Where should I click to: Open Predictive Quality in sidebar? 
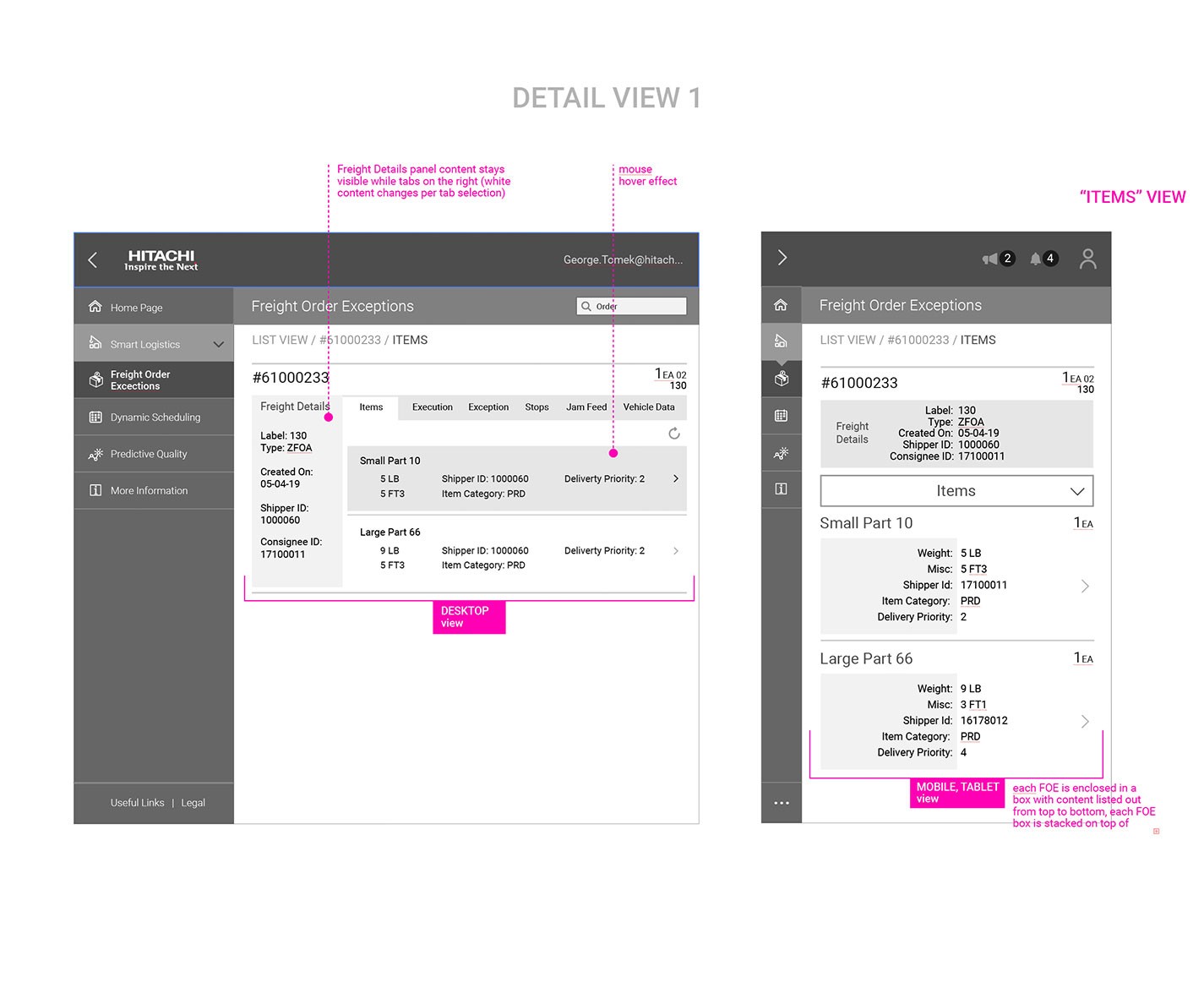[x=154, y=454]
